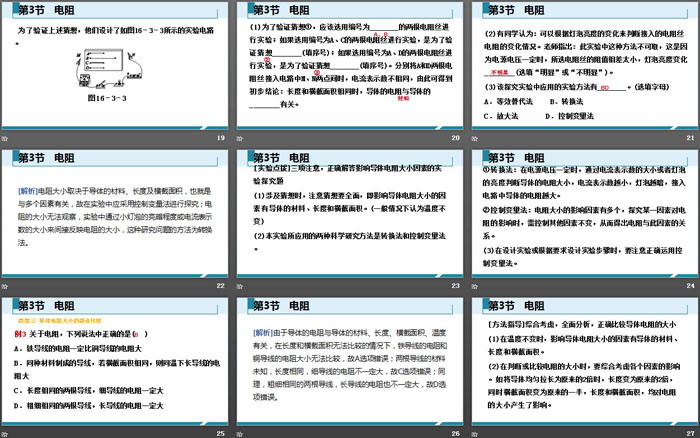
Task: Click the animation star icon under slide 27
Action: pyautogui.click(x=475, y=431)
